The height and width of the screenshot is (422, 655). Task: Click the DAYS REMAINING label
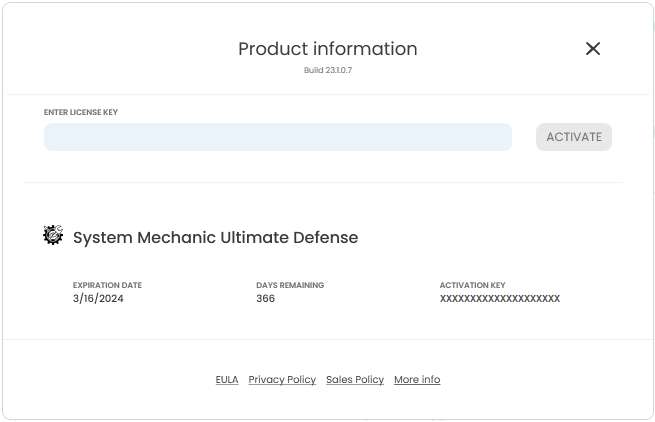290,285
